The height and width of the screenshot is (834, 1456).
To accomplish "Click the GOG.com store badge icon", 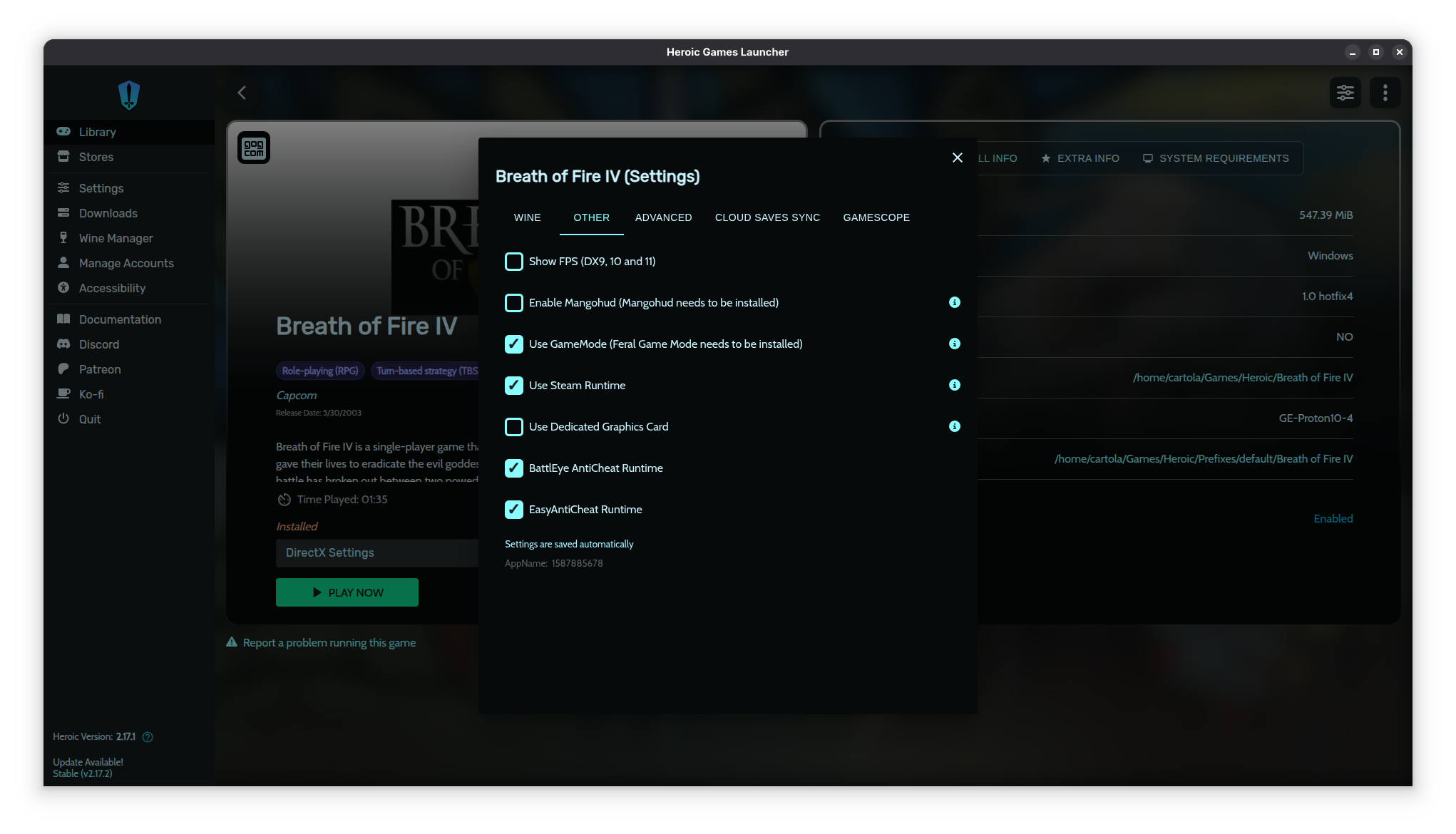I will pyautogui.click(x=254, y=148).
